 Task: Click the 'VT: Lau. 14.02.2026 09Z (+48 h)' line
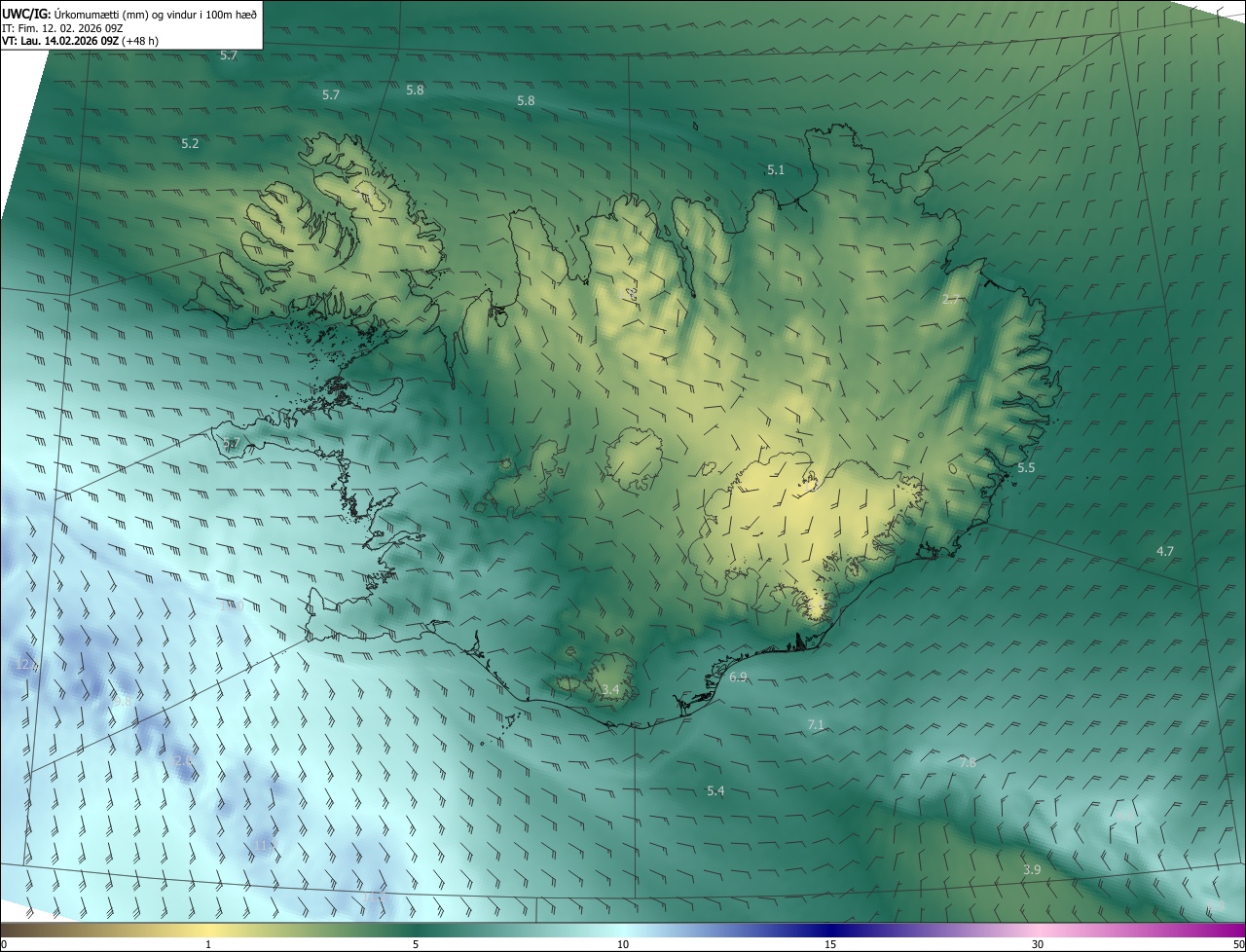tap(80, 41)
